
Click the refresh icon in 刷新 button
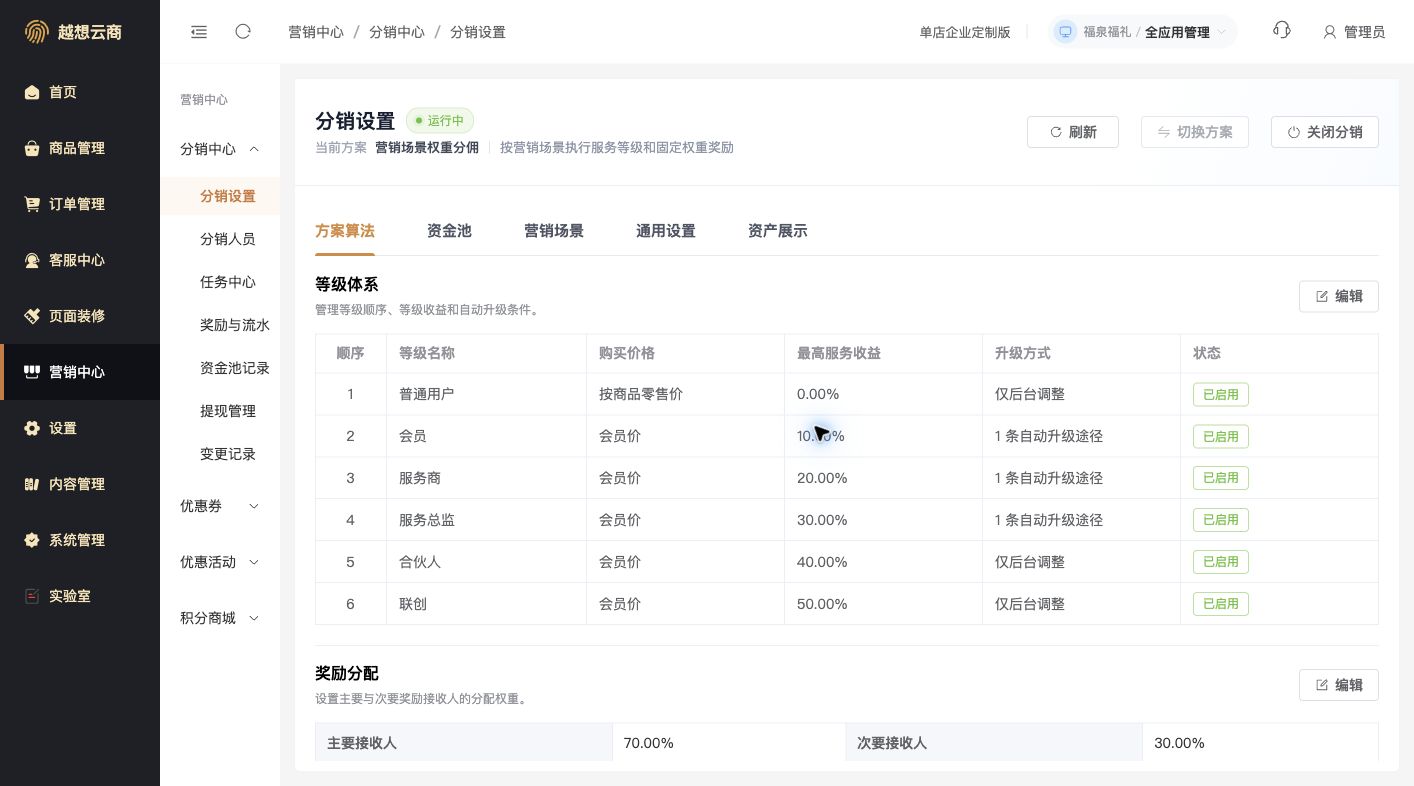1056,132
